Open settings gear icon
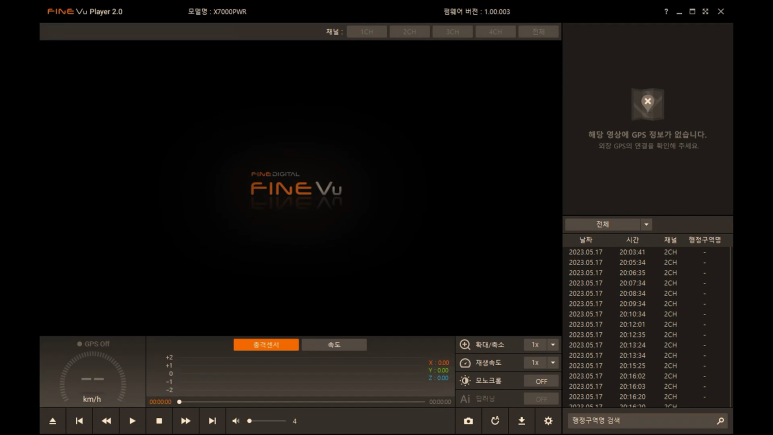773x435 pixels. tap(548, 421)
